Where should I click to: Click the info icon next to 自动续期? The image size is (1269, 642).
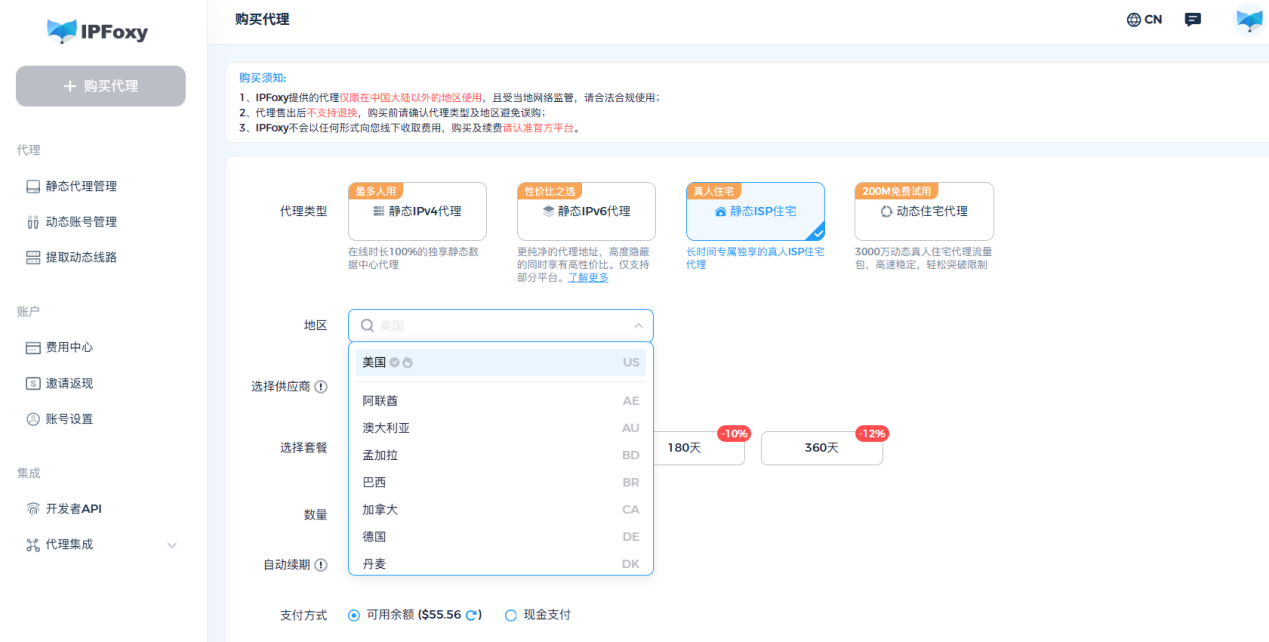pyautogui.click(x=321, y=565)
